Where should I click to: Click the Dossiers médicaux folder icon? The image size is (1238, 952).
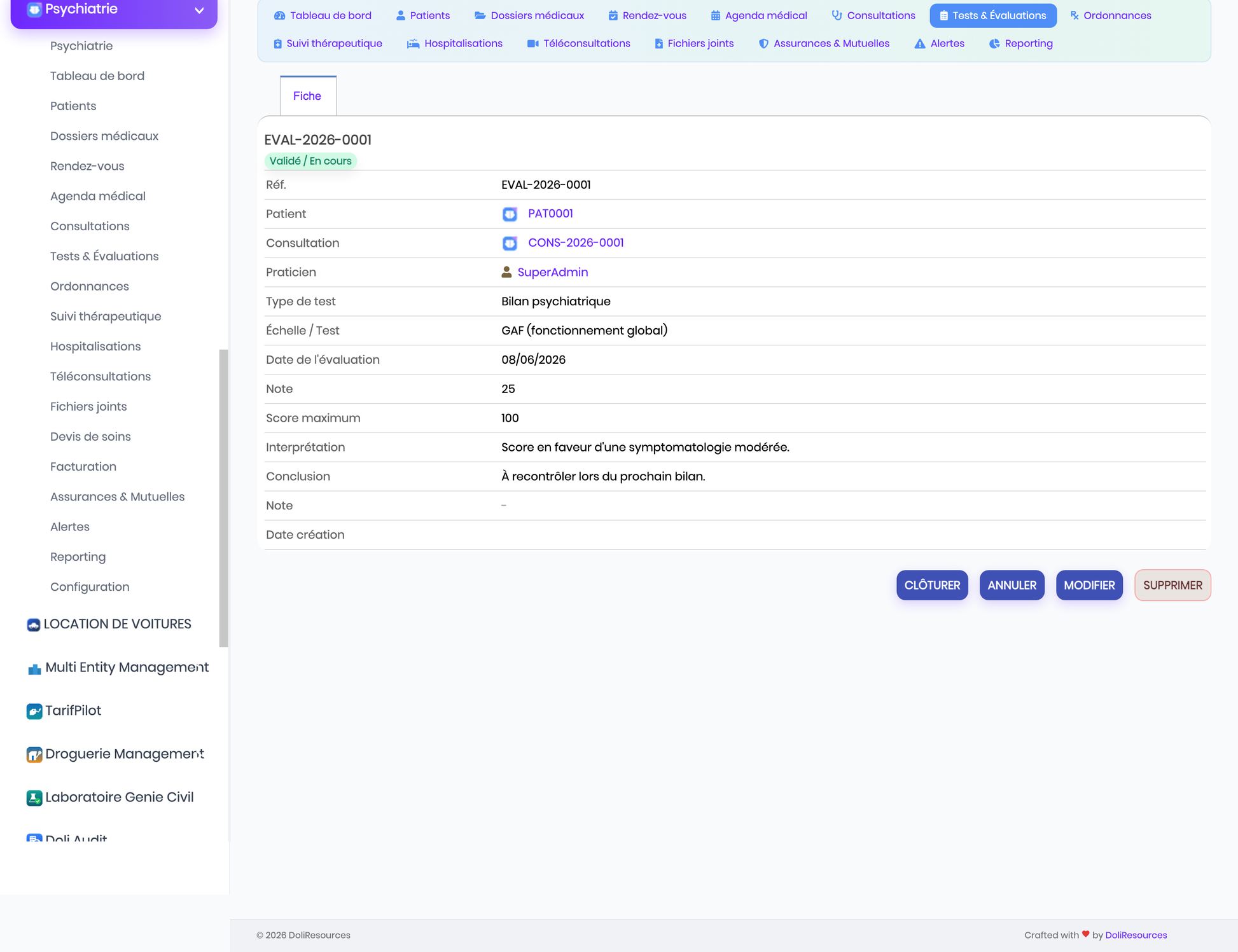coord(480,15)
